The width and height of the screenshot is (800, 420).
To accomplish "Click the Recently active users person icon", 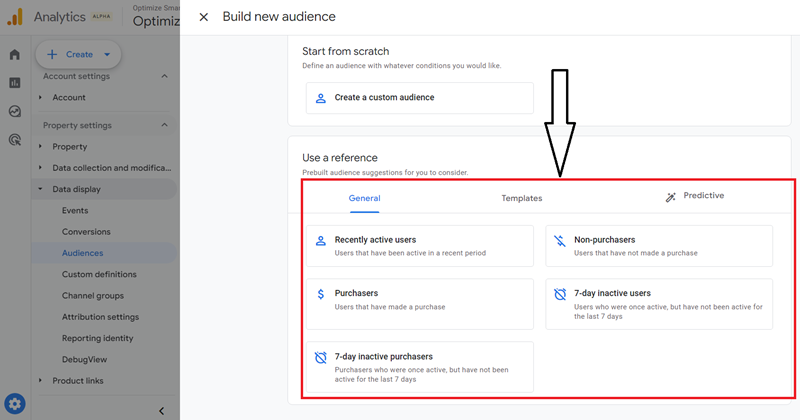I will coord(320,240).
